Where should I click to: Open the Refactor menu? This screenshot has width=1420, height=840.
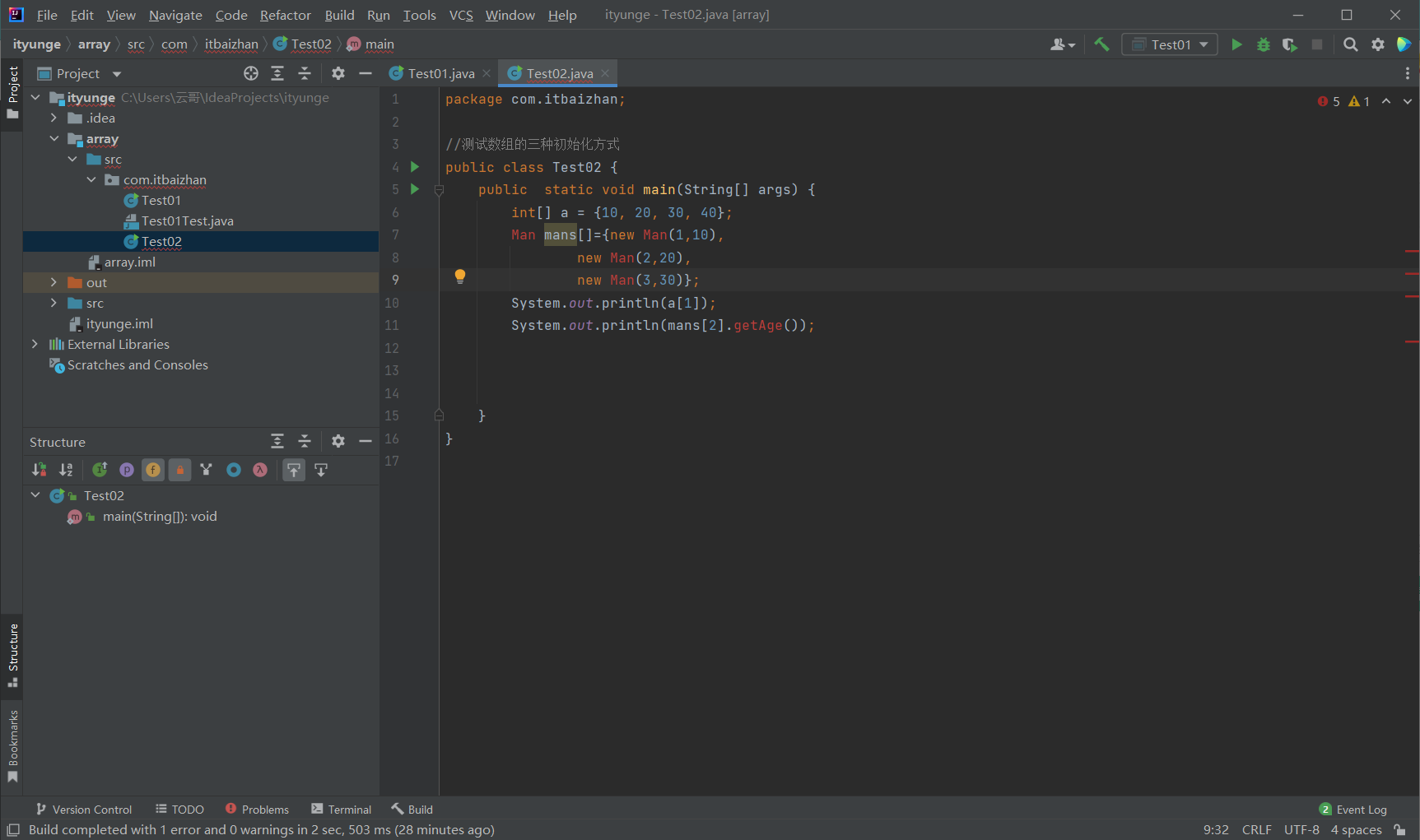point(285,15)
